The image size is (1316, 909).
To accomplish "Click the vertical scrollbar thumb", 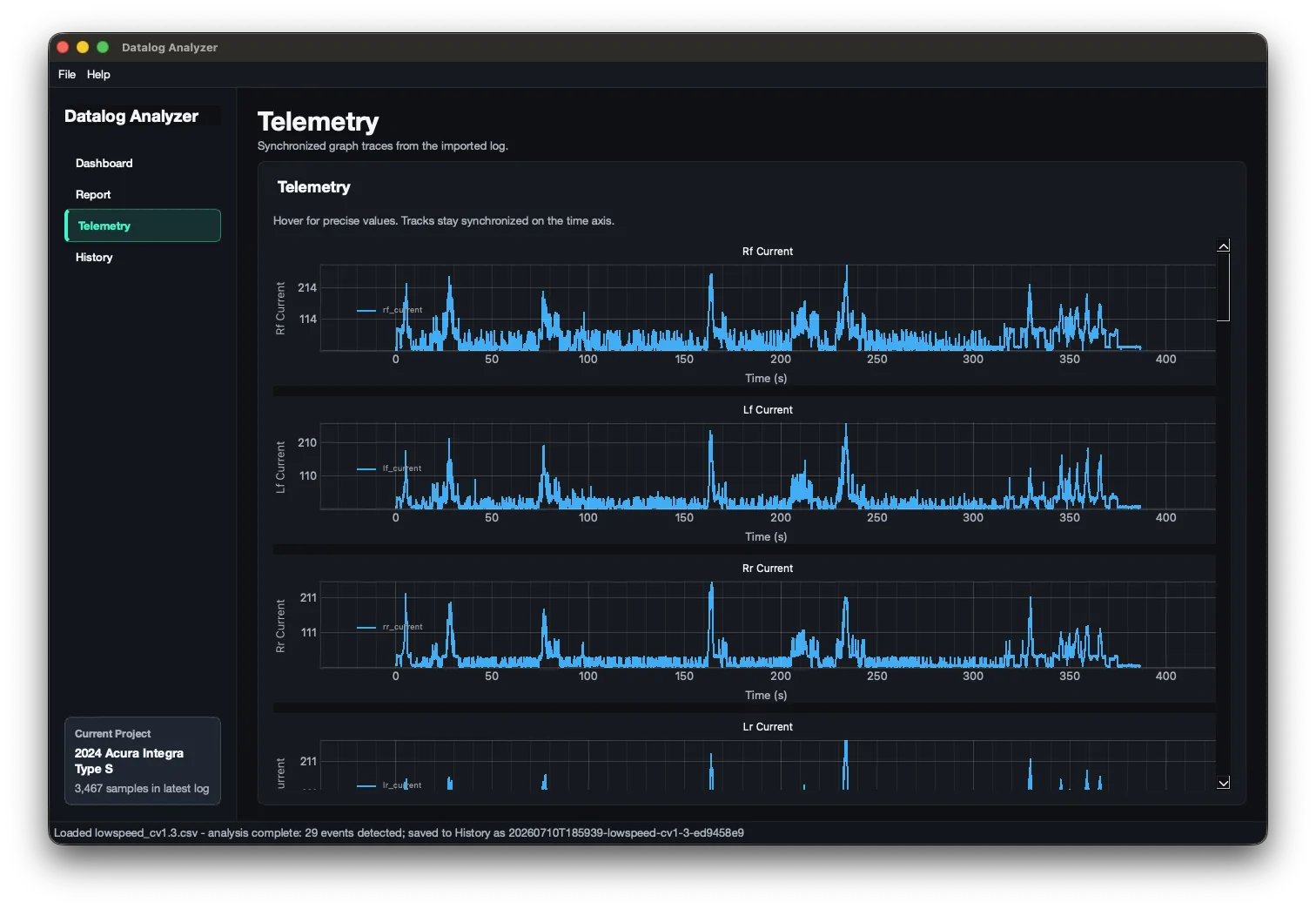I will click(1223, 287).
